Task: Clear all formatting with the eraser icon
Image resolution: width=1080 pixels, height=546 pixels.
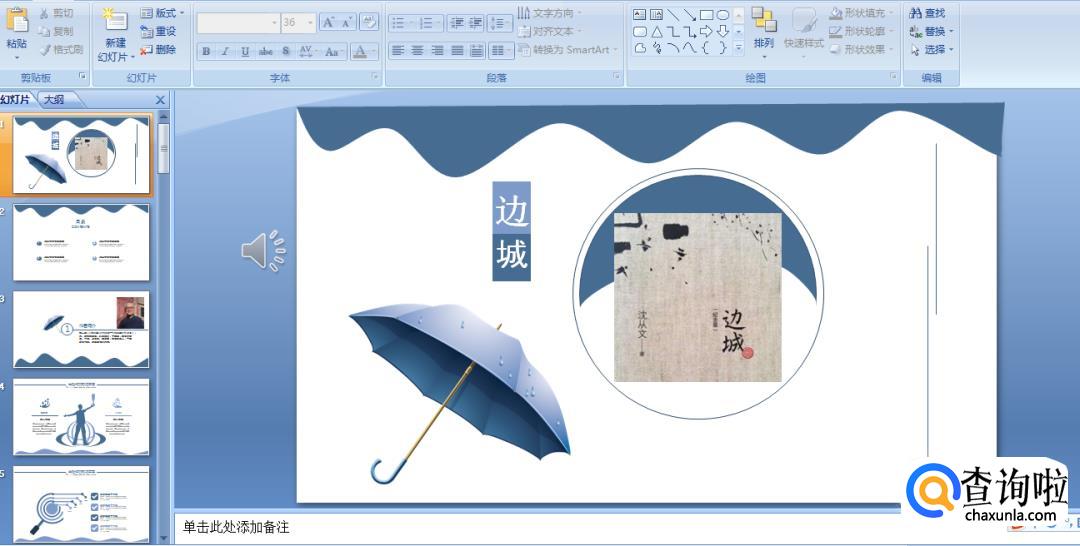Action: pyautogui.click(x=369, y=22)
